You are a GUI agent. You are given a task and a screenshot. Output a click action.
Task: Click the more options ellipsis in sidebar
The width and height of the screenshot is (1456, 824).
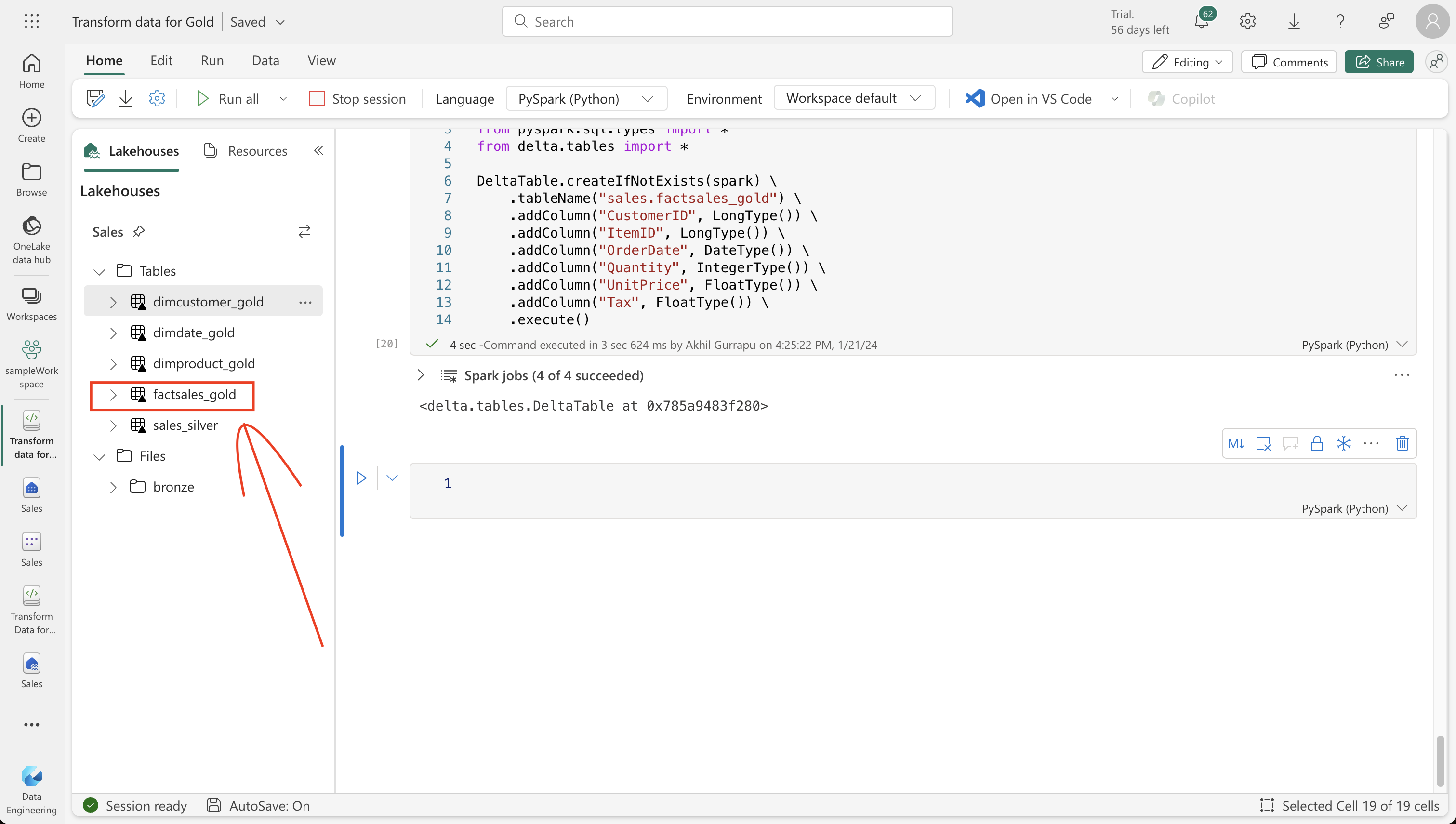point(32,725)
